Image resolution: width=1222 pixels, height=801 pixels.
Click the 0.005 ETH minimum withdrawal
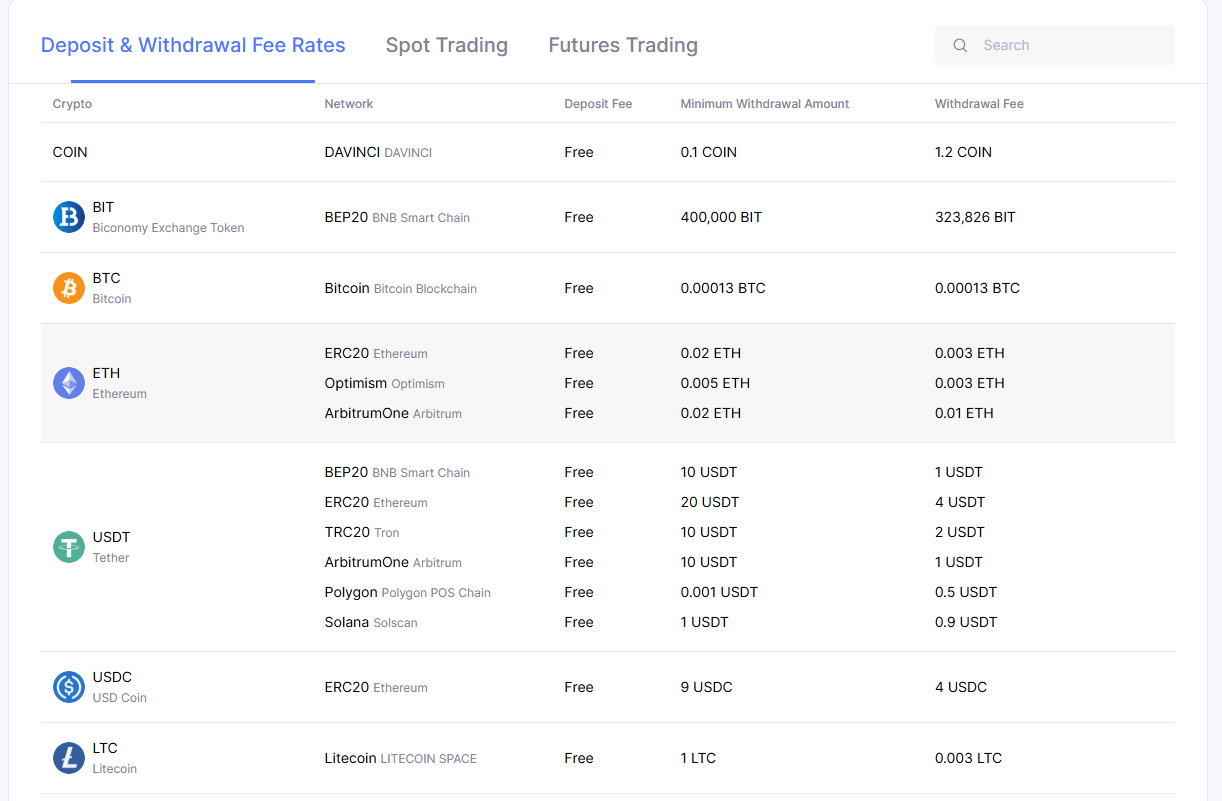click(715, 383)
